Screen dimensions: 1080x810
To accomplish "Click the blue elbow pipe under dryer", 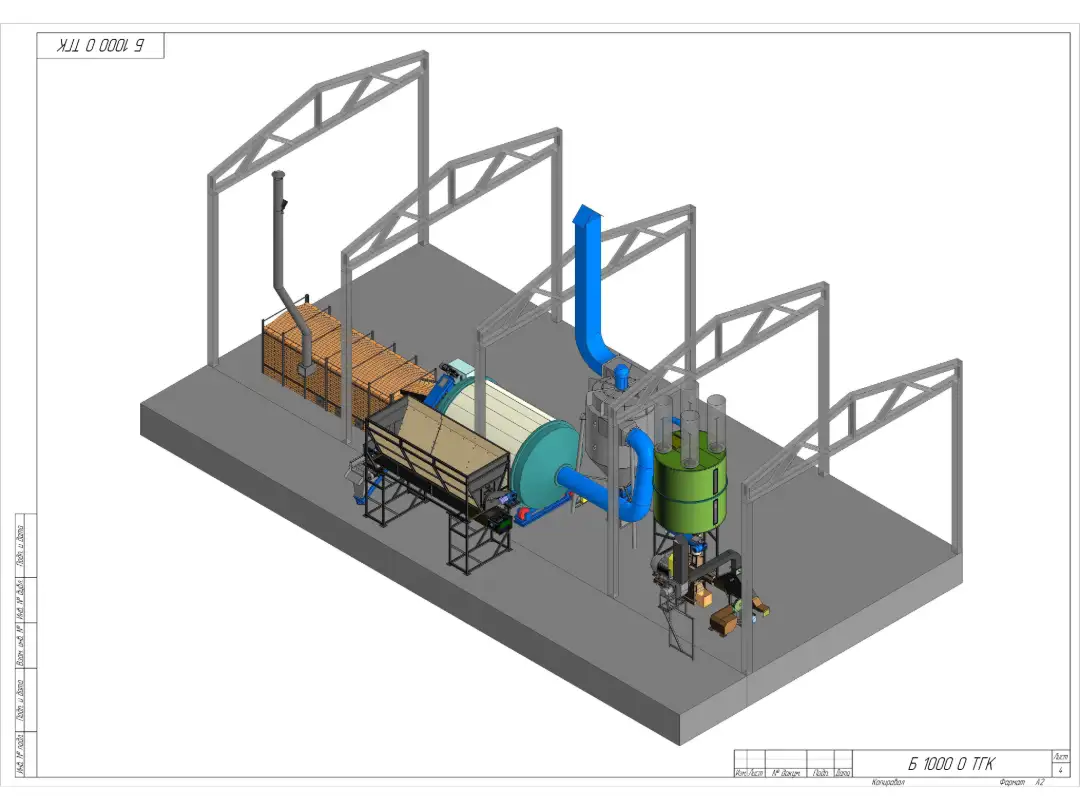I will point(632,503).
